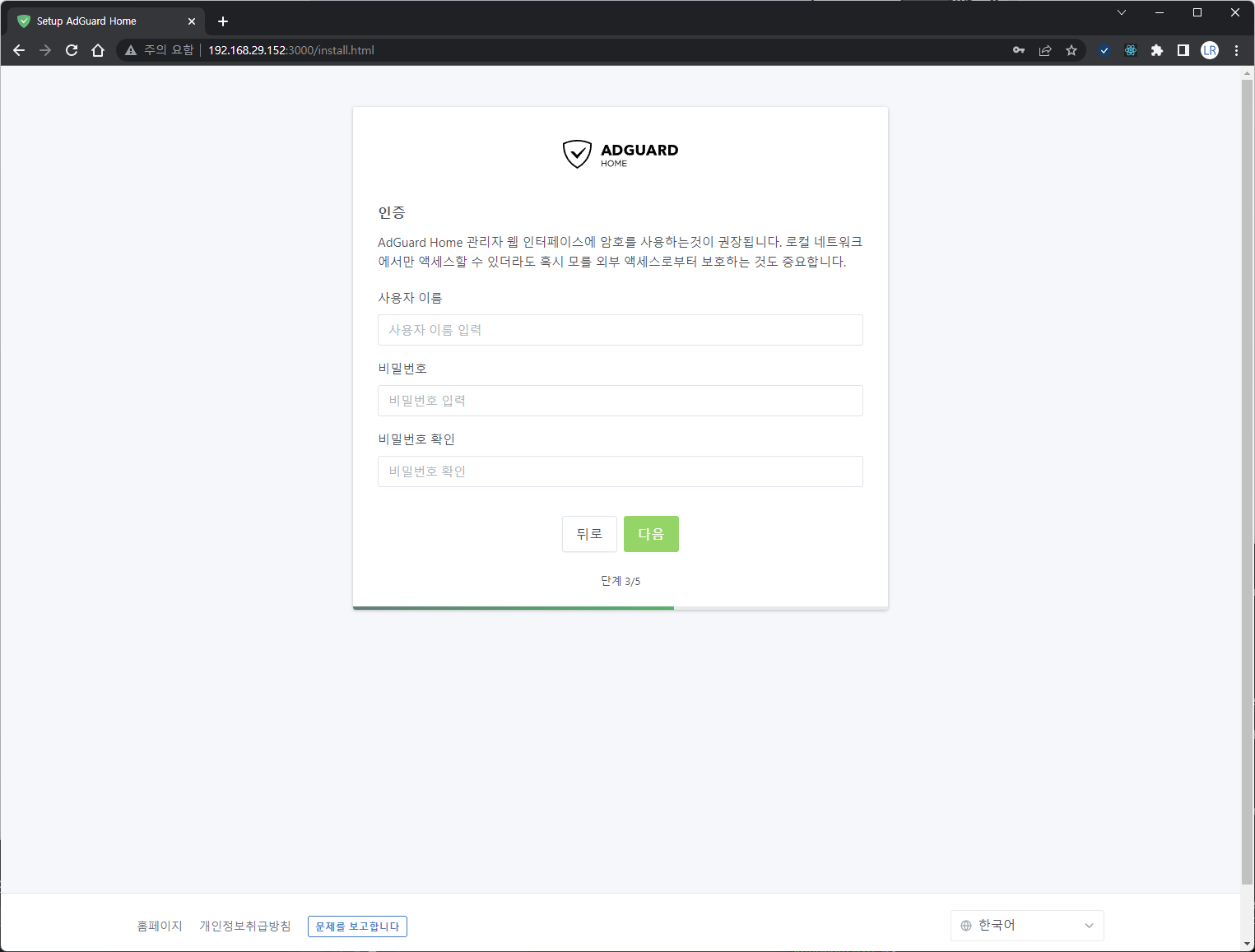Open the browser home page icon
Screen dimensions: 1255x952
tap(98, 50)
